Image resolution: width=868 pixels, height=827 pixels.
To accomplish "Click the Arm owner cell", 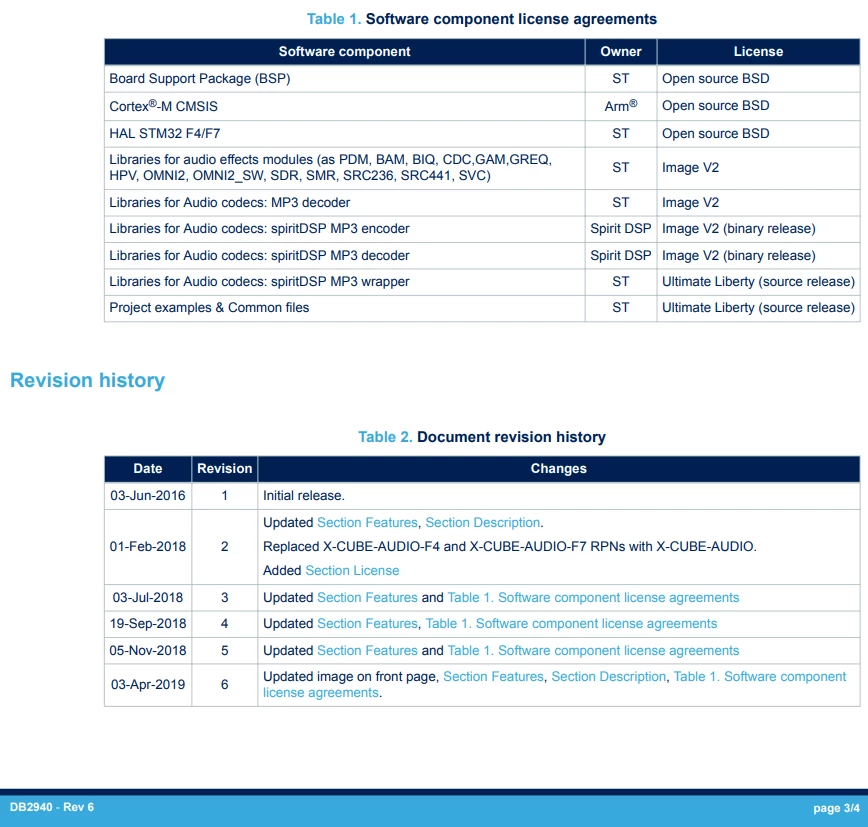I will 621,106.
